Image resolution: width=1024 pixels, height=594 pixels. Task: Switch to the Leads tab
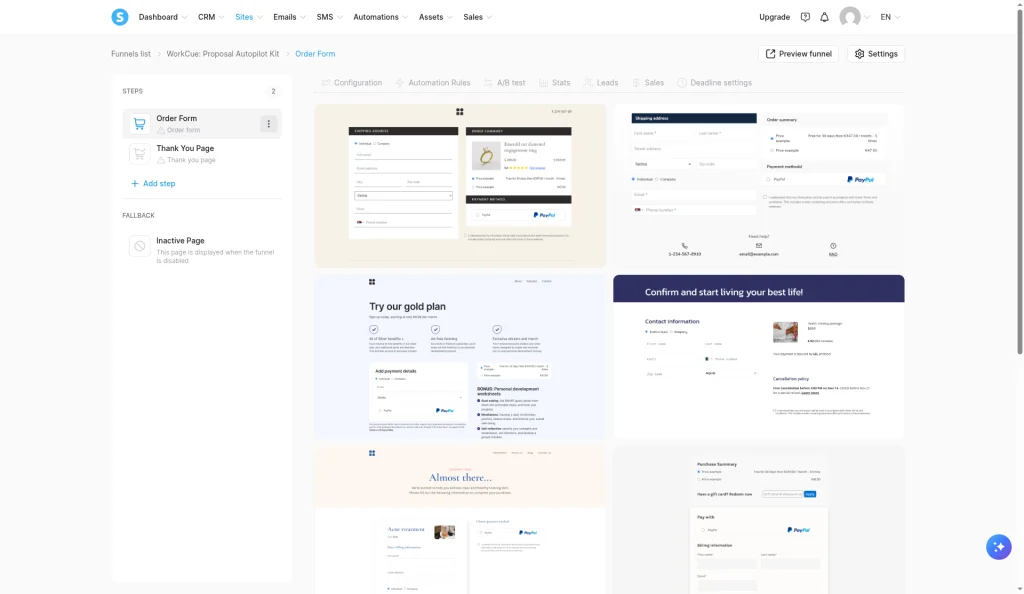click(x=601, y=83)
